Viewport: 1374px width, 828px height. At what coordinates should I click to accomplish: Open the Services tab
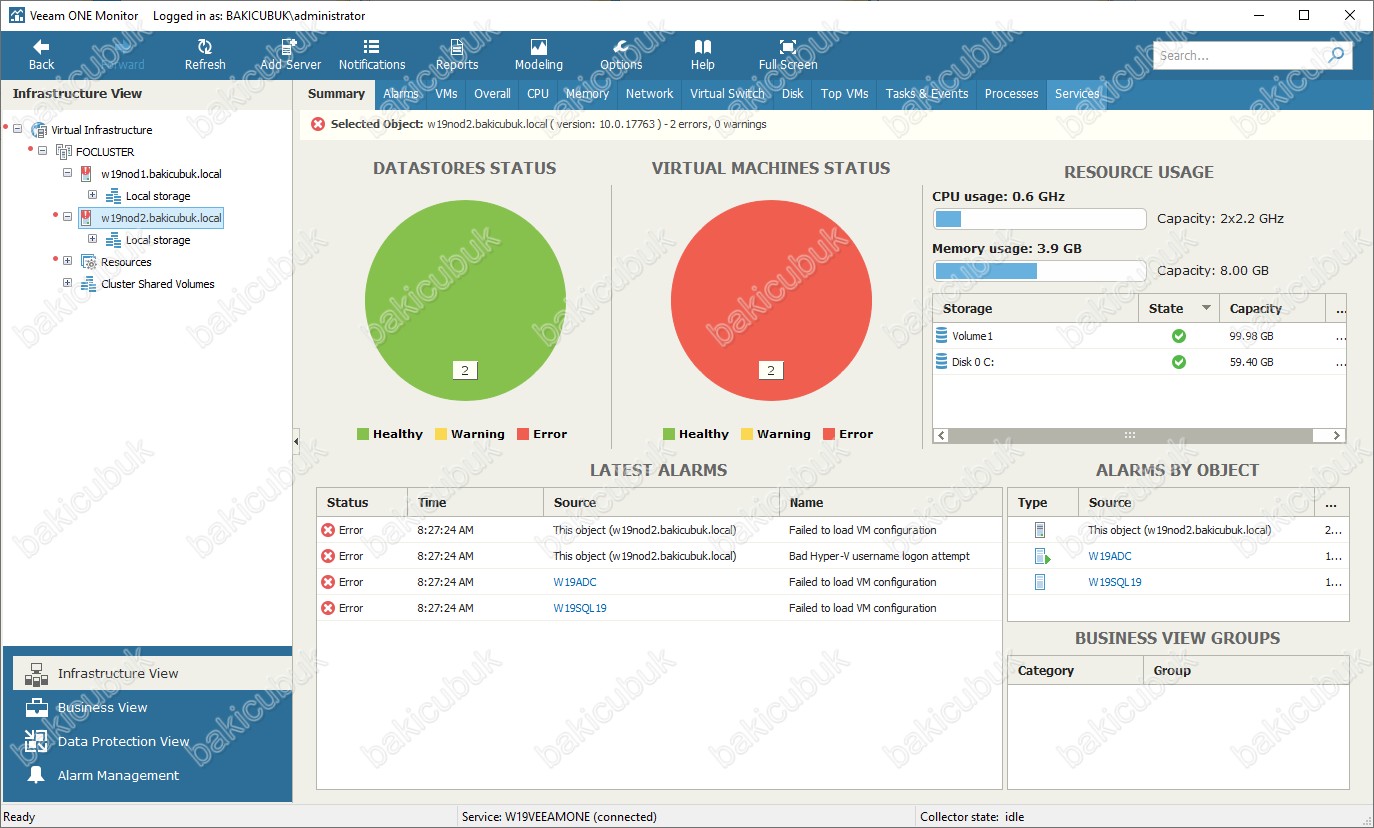pos(1077,94)
